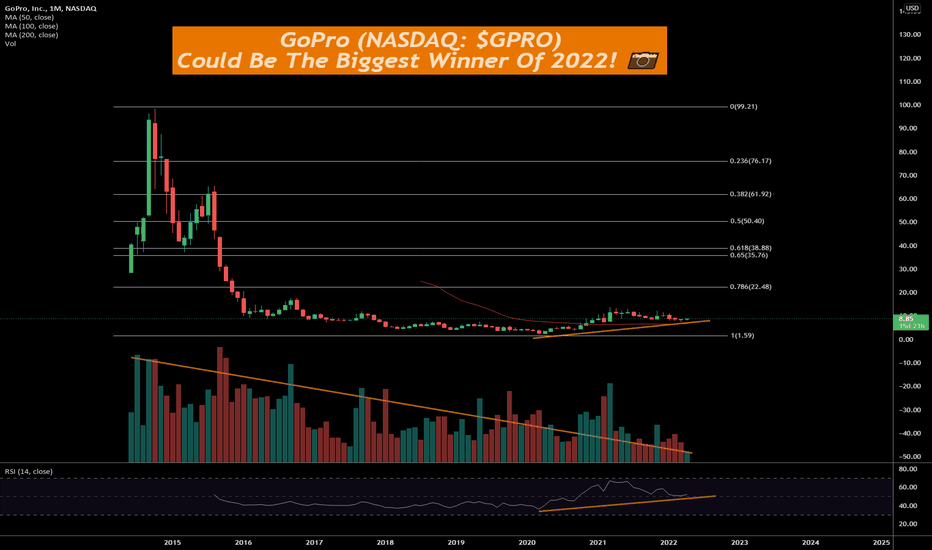Click the 0.236(76.17) Fibonacci level label
The image size is (932, 550).
(751, 161)
